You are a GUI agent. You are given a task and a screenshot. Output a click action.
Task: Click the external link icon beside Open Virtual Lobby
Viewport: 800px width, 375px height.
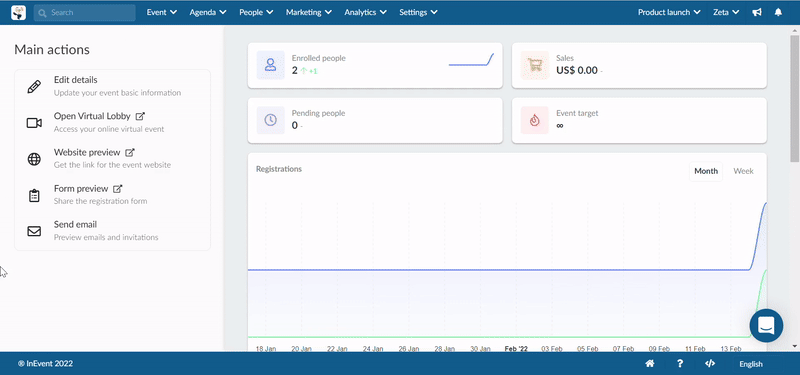(140, 116)
